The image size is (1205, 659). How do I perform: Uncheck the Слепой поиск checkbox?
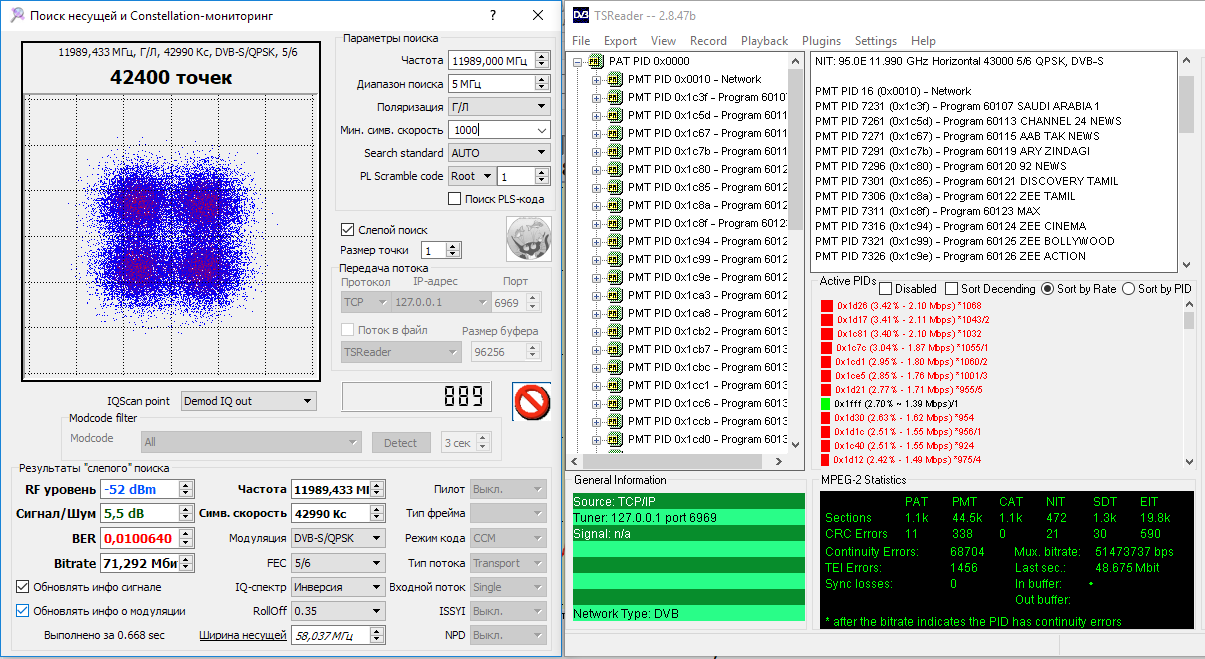coord(348,230)
